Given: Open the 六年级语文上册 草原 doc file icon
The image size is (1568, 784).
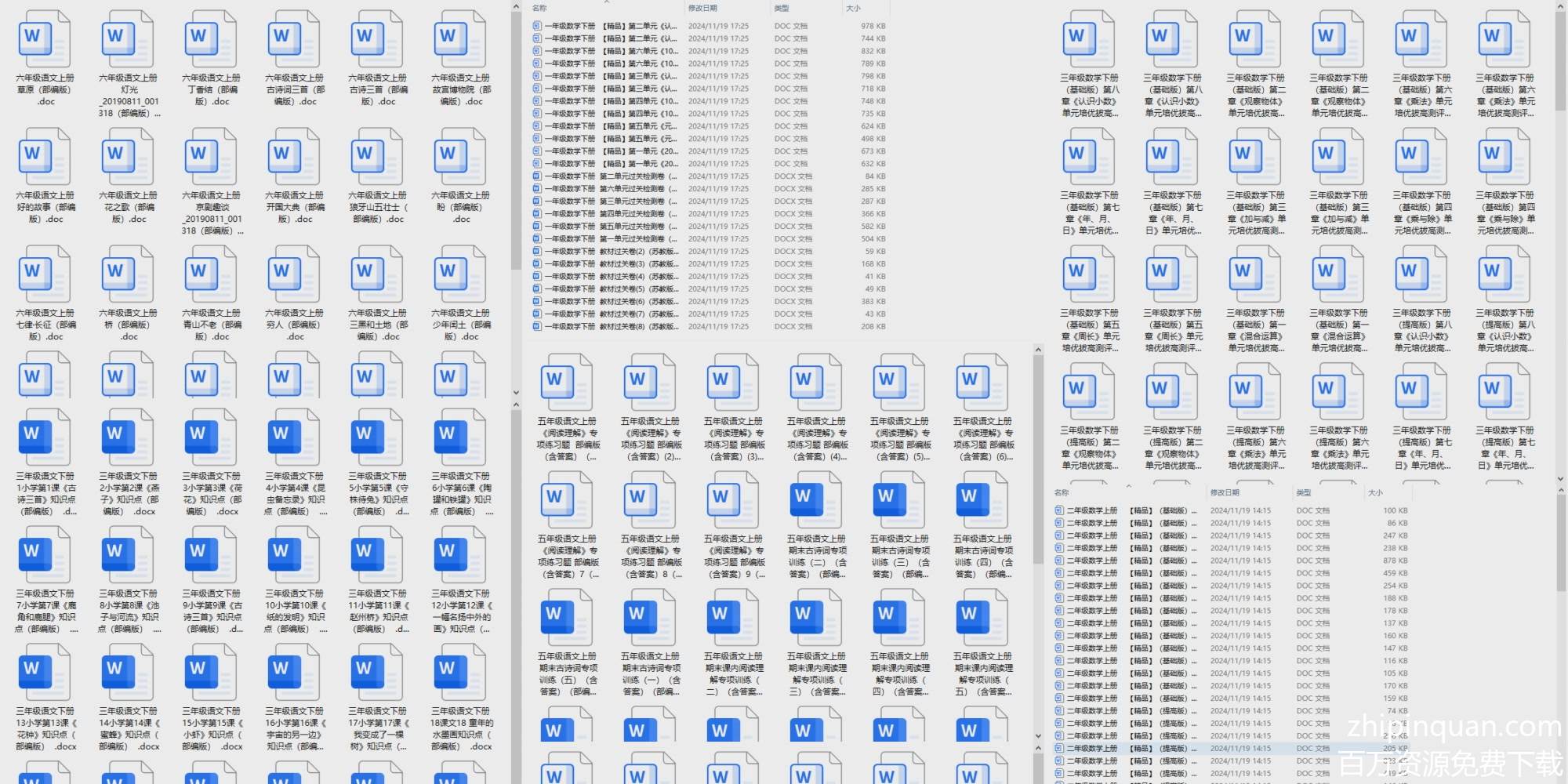Looking at the screenshot, I should pyautogui.click(x=45, y=39).
